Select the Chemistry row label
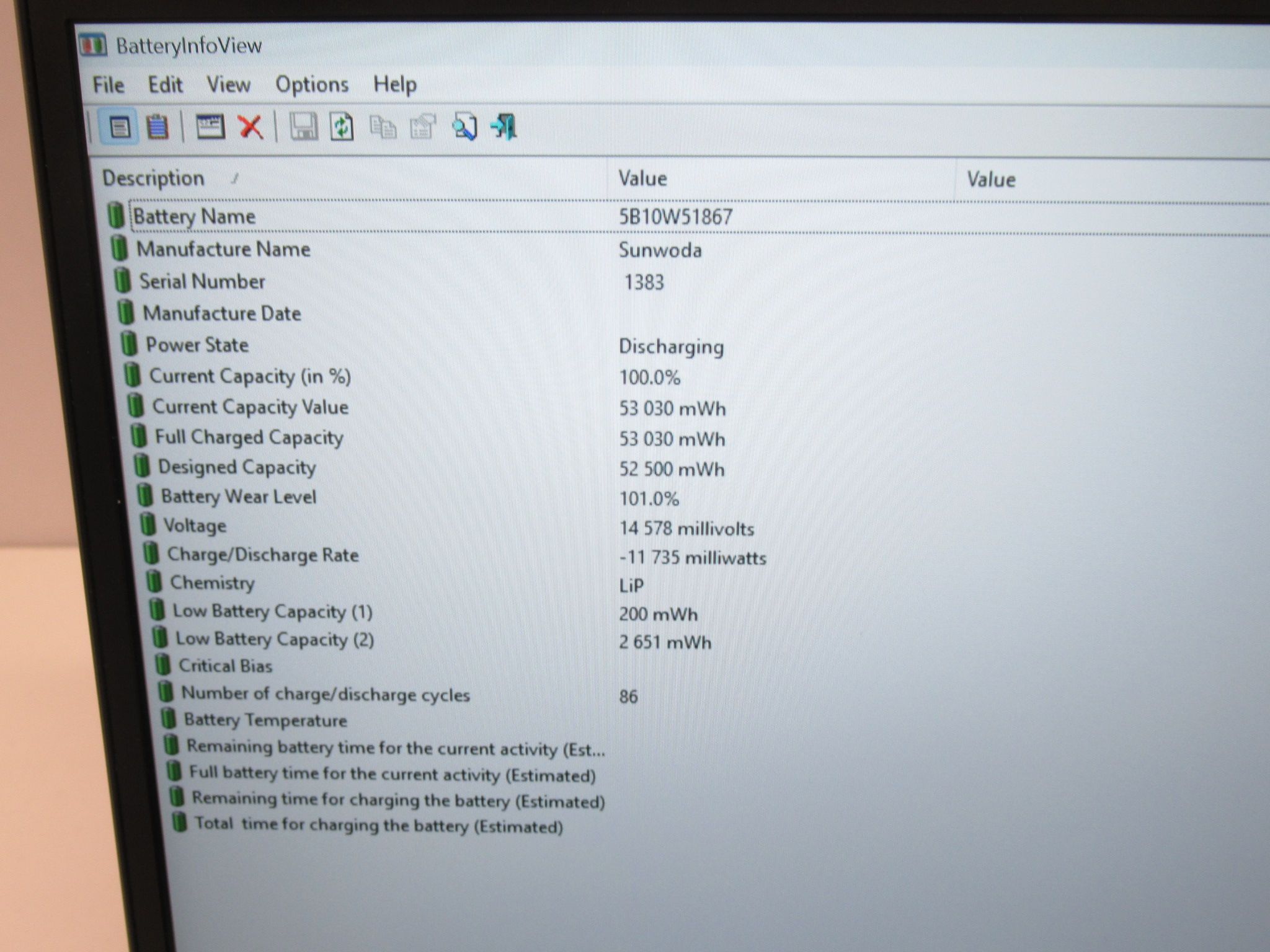This screenshot has height=952, width=1270. [x=212, y=583]
